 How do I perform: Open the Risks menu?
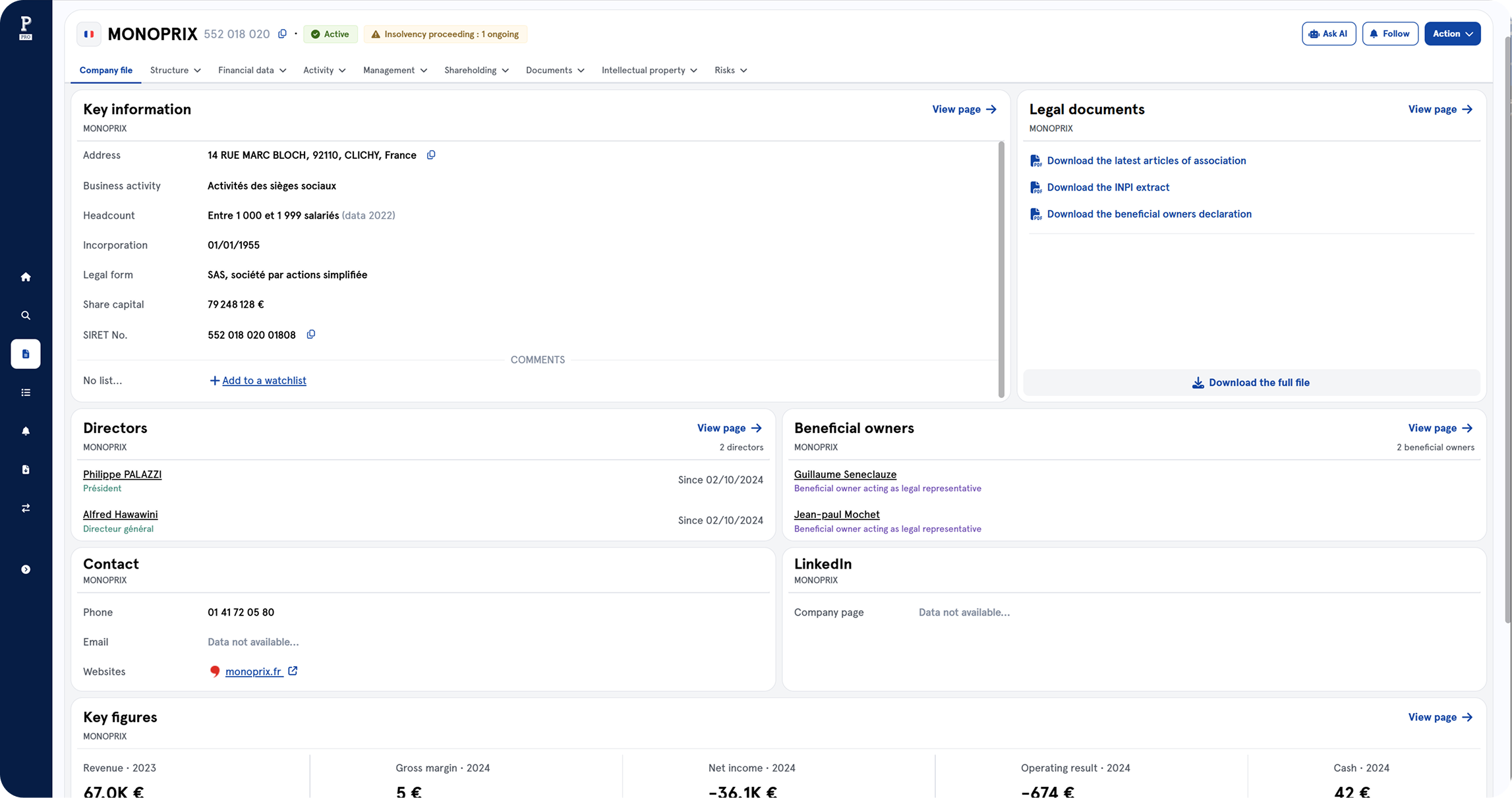tap(730, 71)
